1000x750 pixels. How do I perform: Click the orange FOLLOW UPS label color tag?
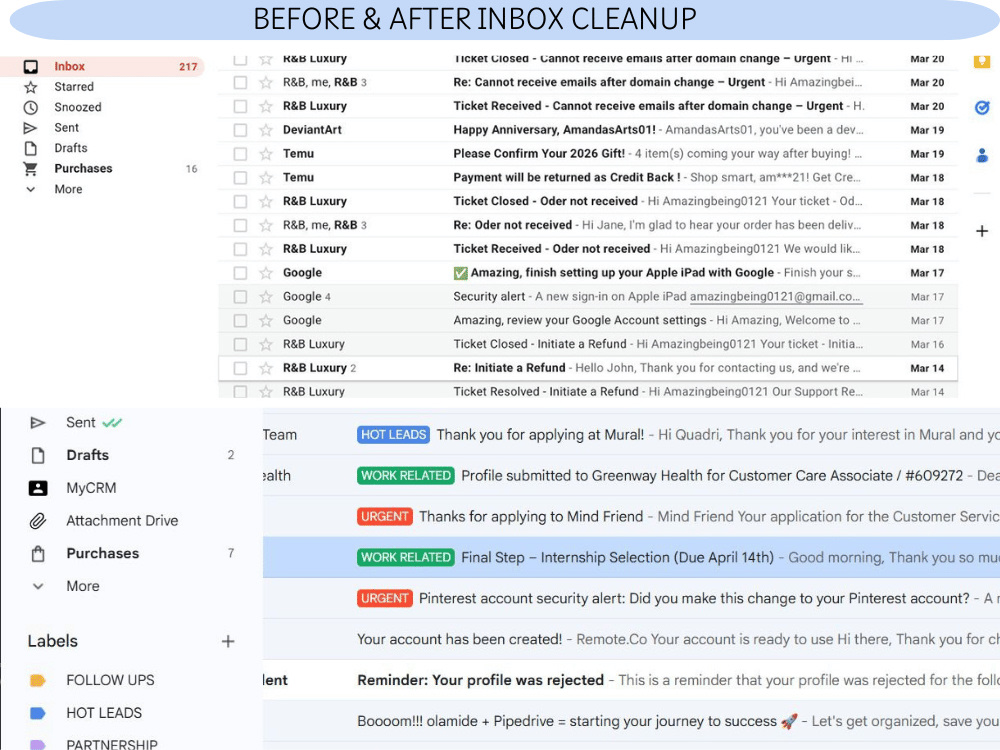click(38, 680)
